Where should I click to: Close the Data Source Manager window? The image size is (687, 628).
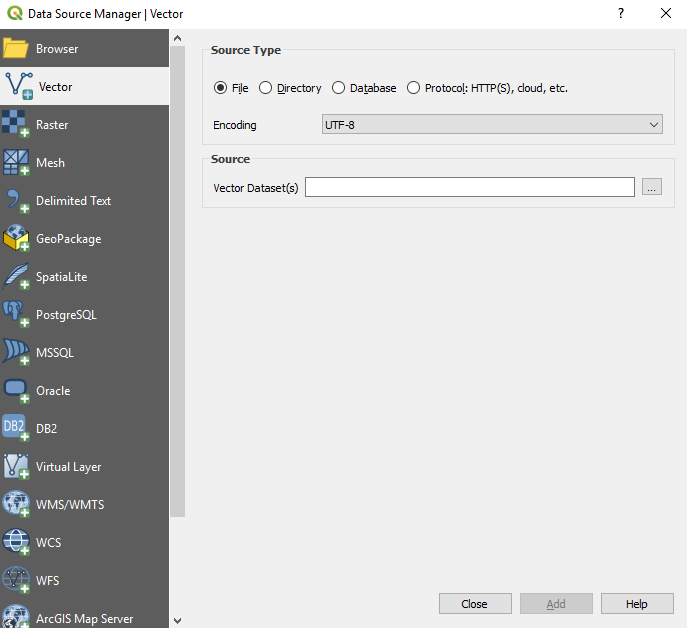pos(666,13)
